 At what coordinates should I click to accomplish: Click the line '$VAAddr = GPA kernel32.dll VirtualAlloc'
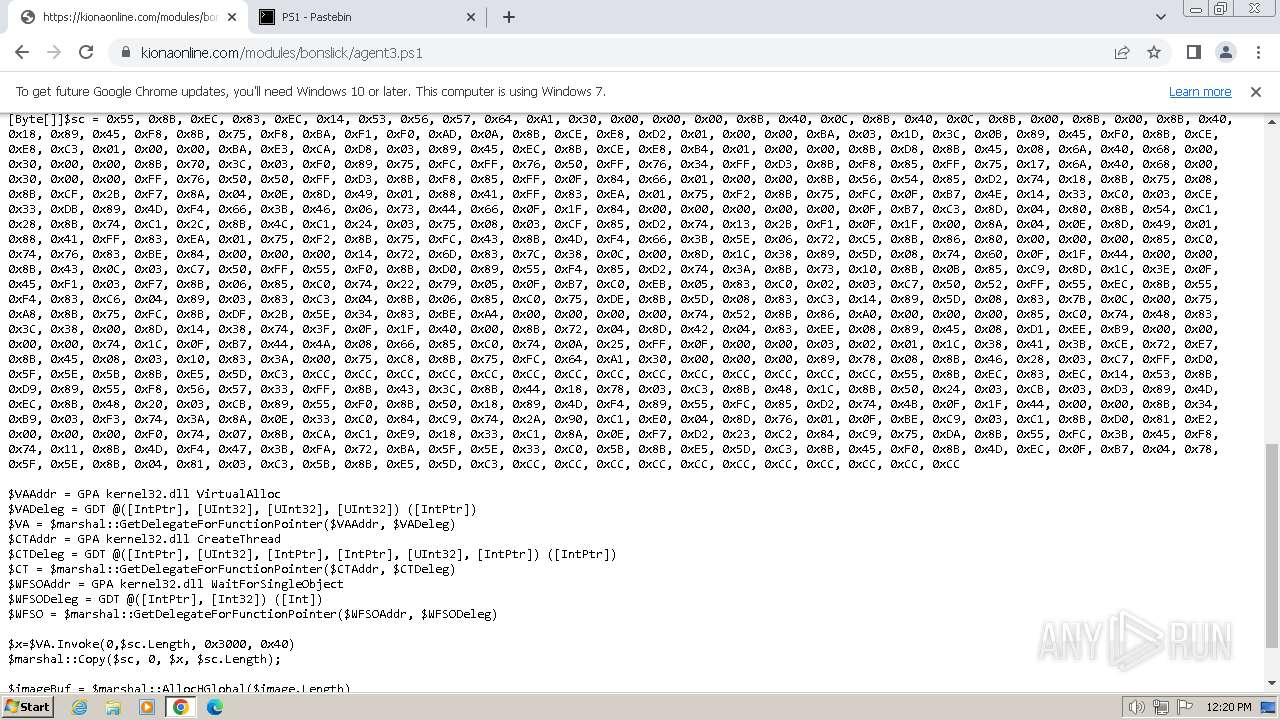(x=144, y=494)
